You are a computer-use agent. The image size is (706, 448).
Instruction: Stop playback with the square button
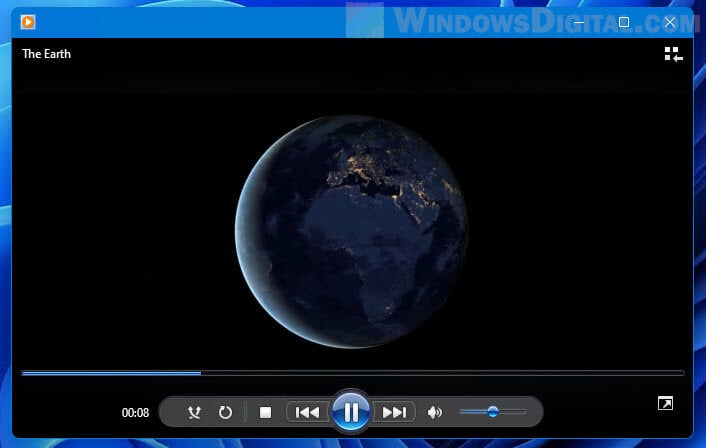[265, 412]
